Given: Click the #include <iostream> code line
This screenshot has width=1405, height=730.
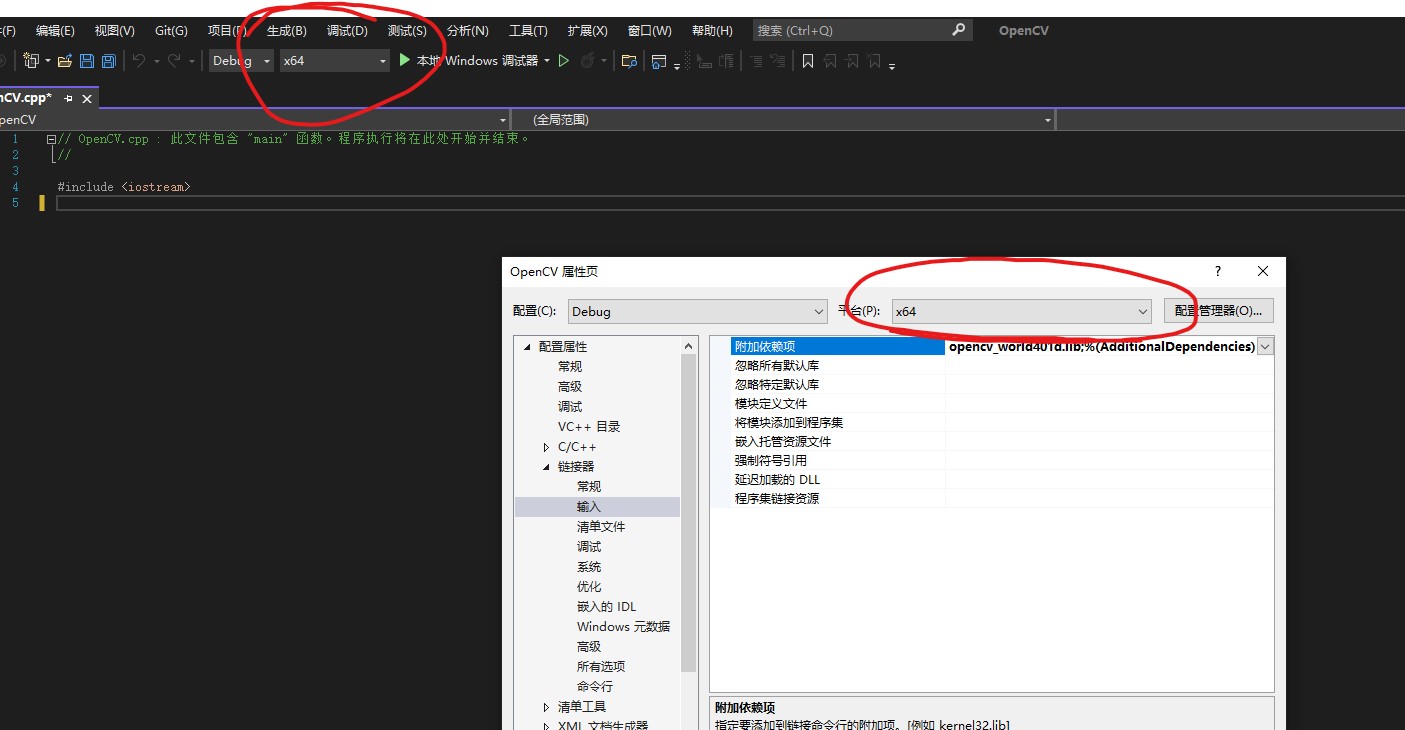Looking at the screenshot, I should [123, 187].
